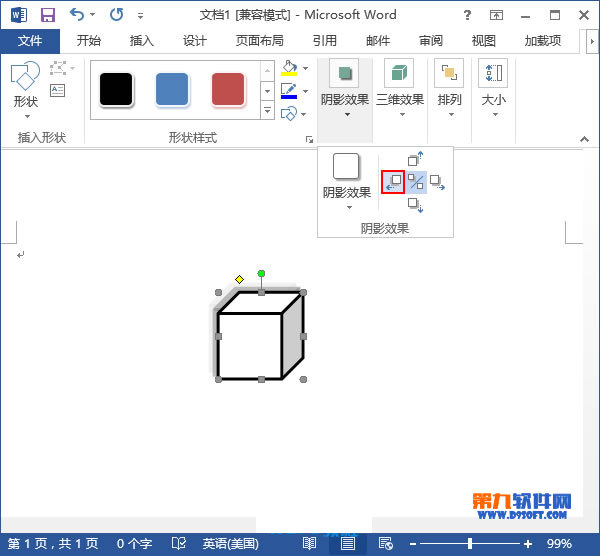600x556 pixels.
Task: Nudge shadow down
Action: tap(416, 205)
